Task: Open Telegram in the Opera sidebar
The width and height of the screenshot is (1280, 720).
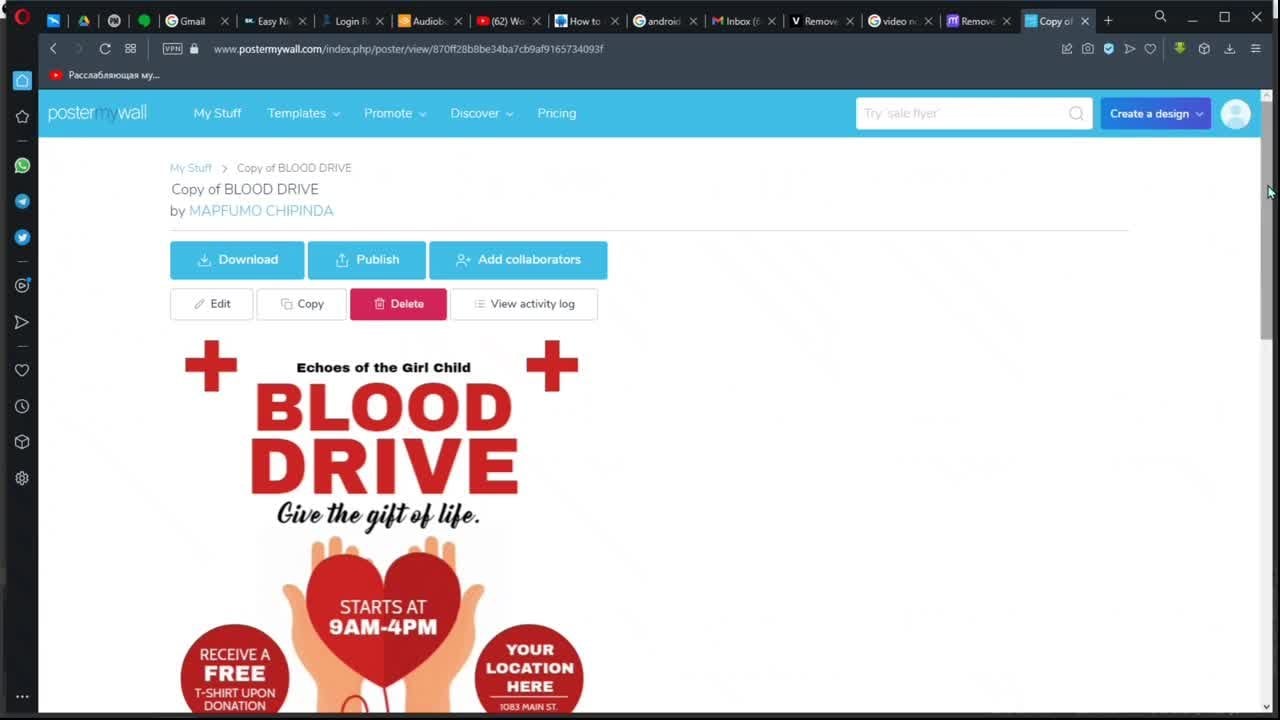Action: tap(22, 202)
